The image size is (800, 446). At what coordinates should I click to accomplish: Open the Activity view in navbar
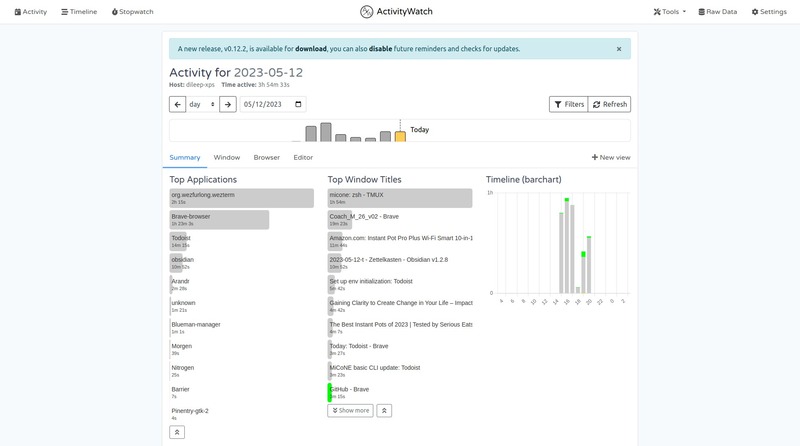point(31,12)
